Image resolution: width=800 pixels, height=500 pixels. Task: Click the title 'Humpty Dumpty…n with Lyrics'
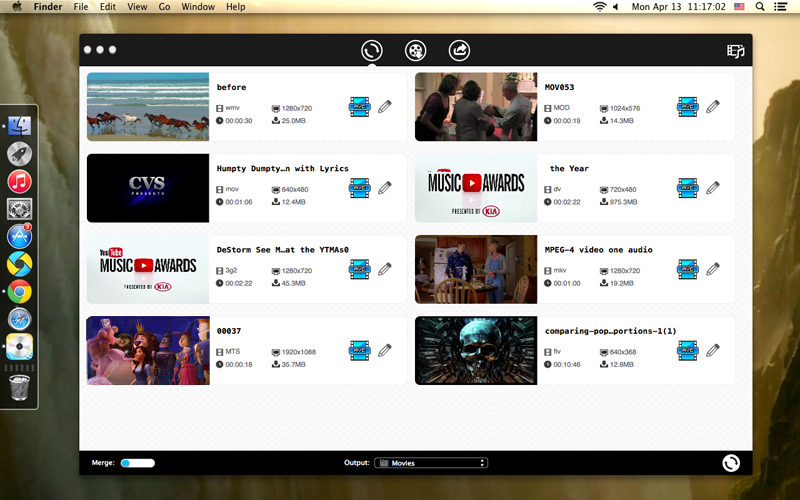[x=283, y=168]
